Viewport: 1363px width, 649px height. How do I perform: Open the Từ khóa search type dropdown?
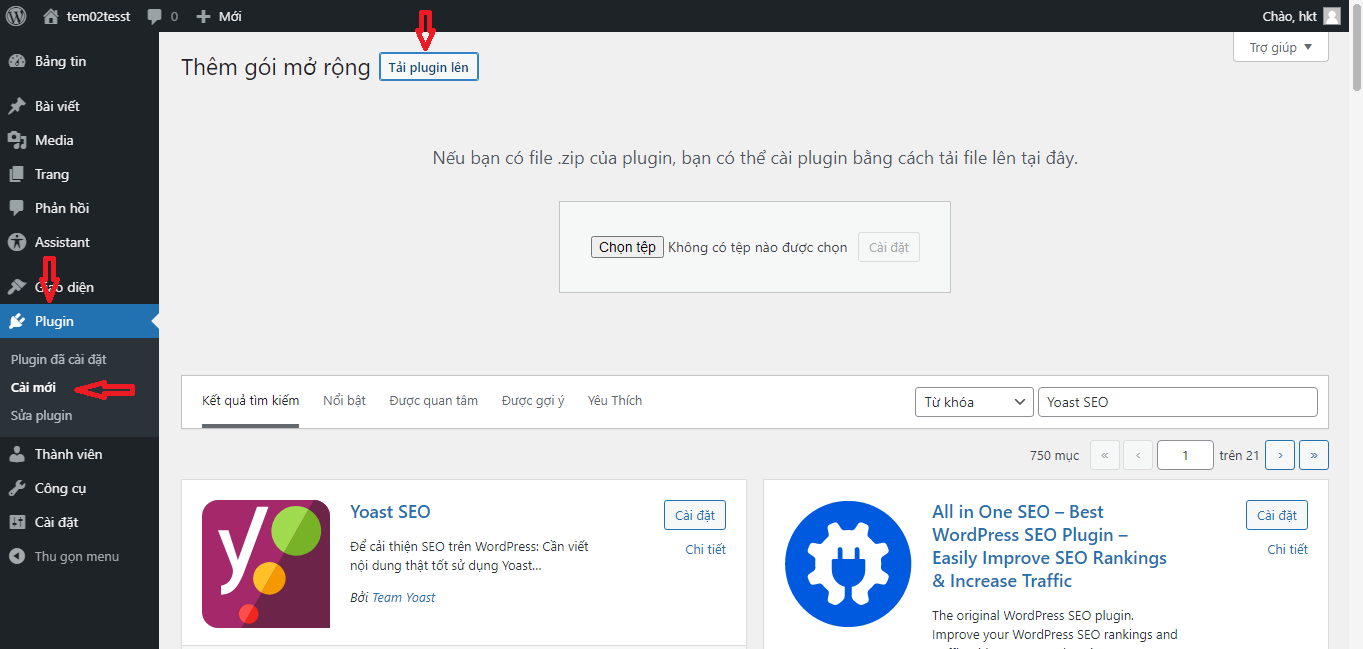(974, 402)
